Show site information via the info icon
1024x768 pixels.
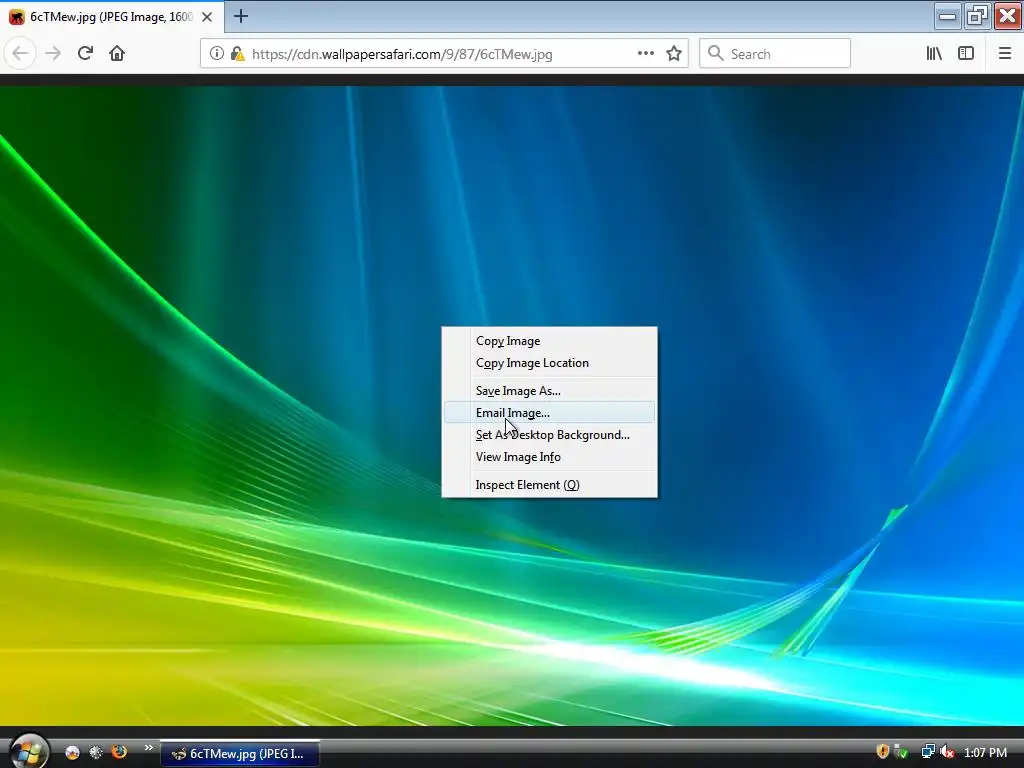pyautogui.click(x=216, y=54)
